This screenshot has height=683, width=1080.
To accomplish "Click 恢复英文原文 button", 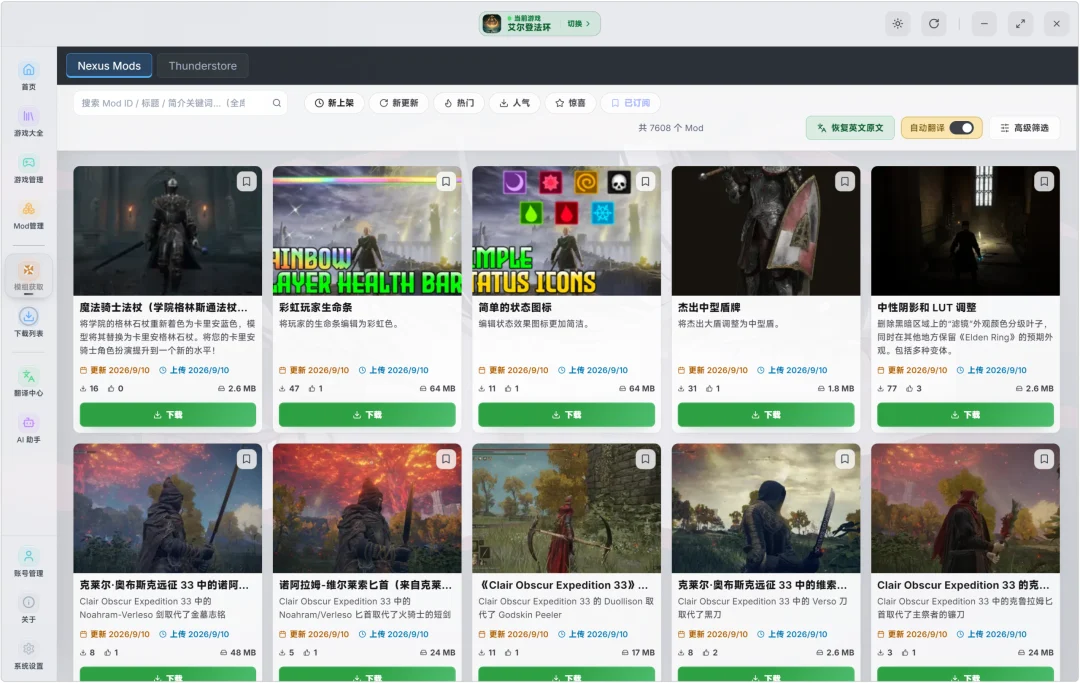I will coord(850,128).
